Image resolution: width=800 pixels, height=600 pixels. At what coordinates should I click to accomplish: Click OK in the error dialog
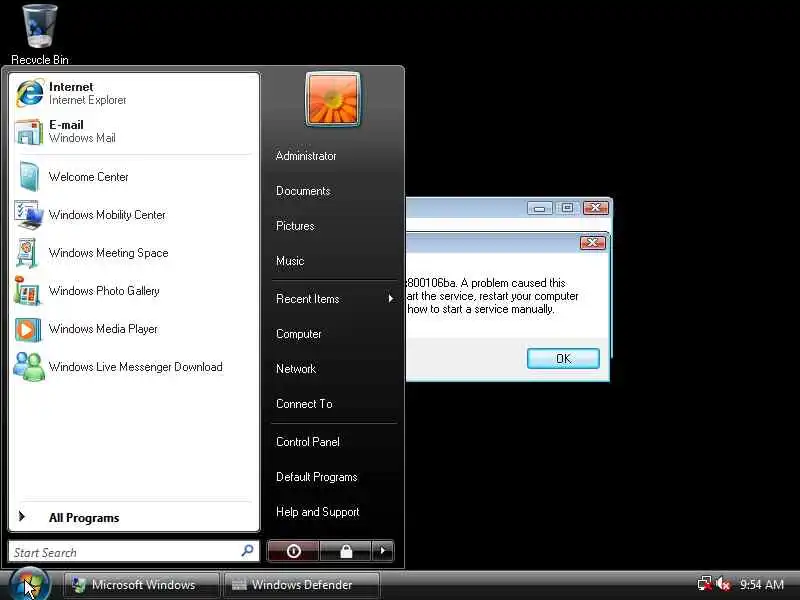coord(563,359)
